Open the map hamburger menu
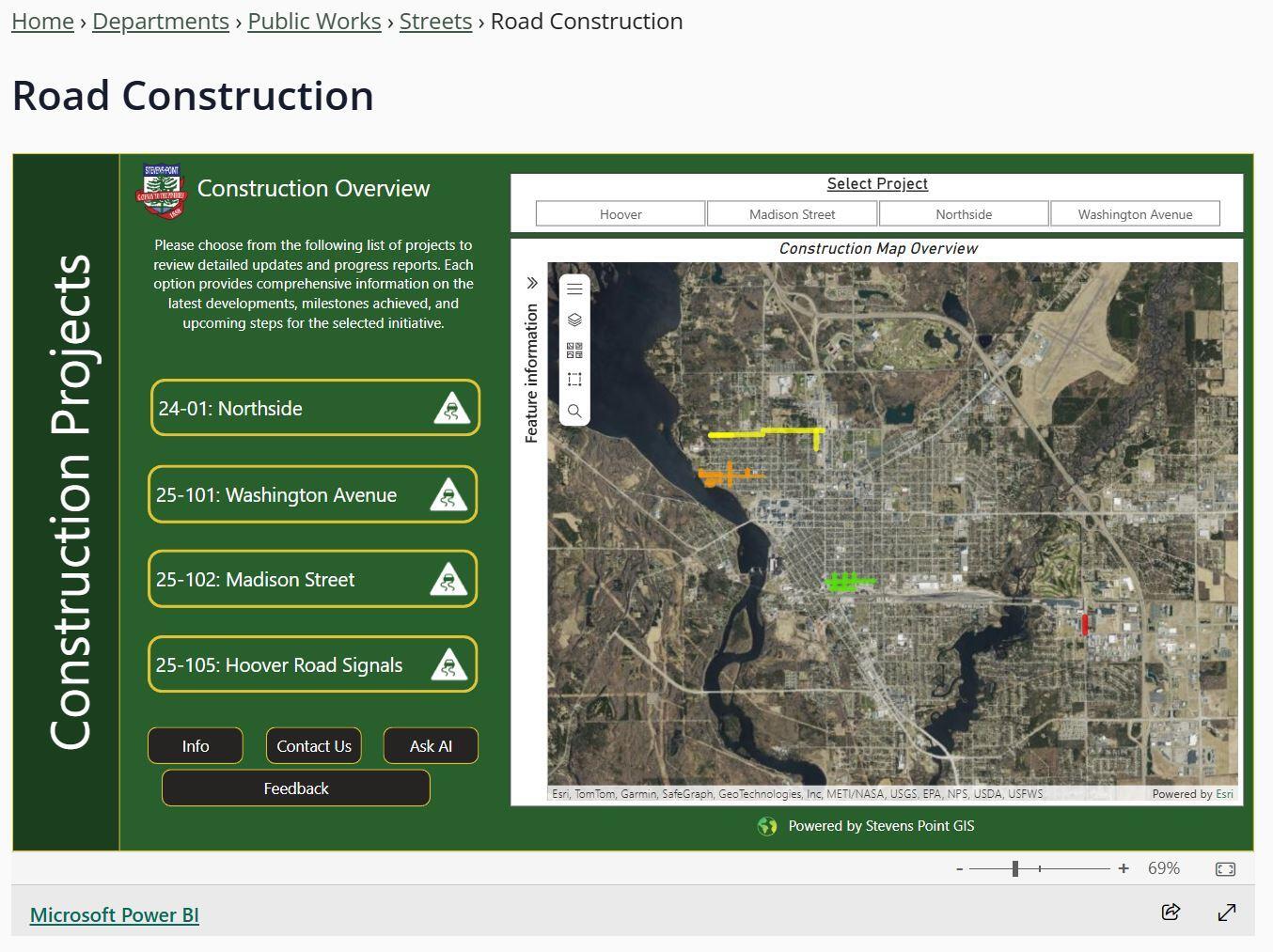Viewport: 1273px width, 952px height. (x=574, y=288)
